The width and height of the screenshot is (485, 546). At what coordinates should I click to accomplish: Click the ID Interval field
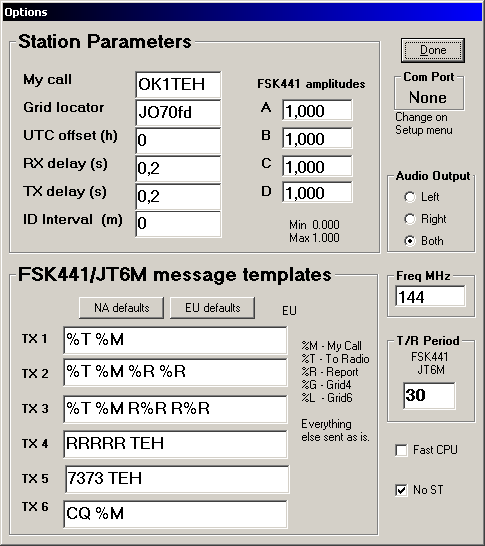pos(178,224)
